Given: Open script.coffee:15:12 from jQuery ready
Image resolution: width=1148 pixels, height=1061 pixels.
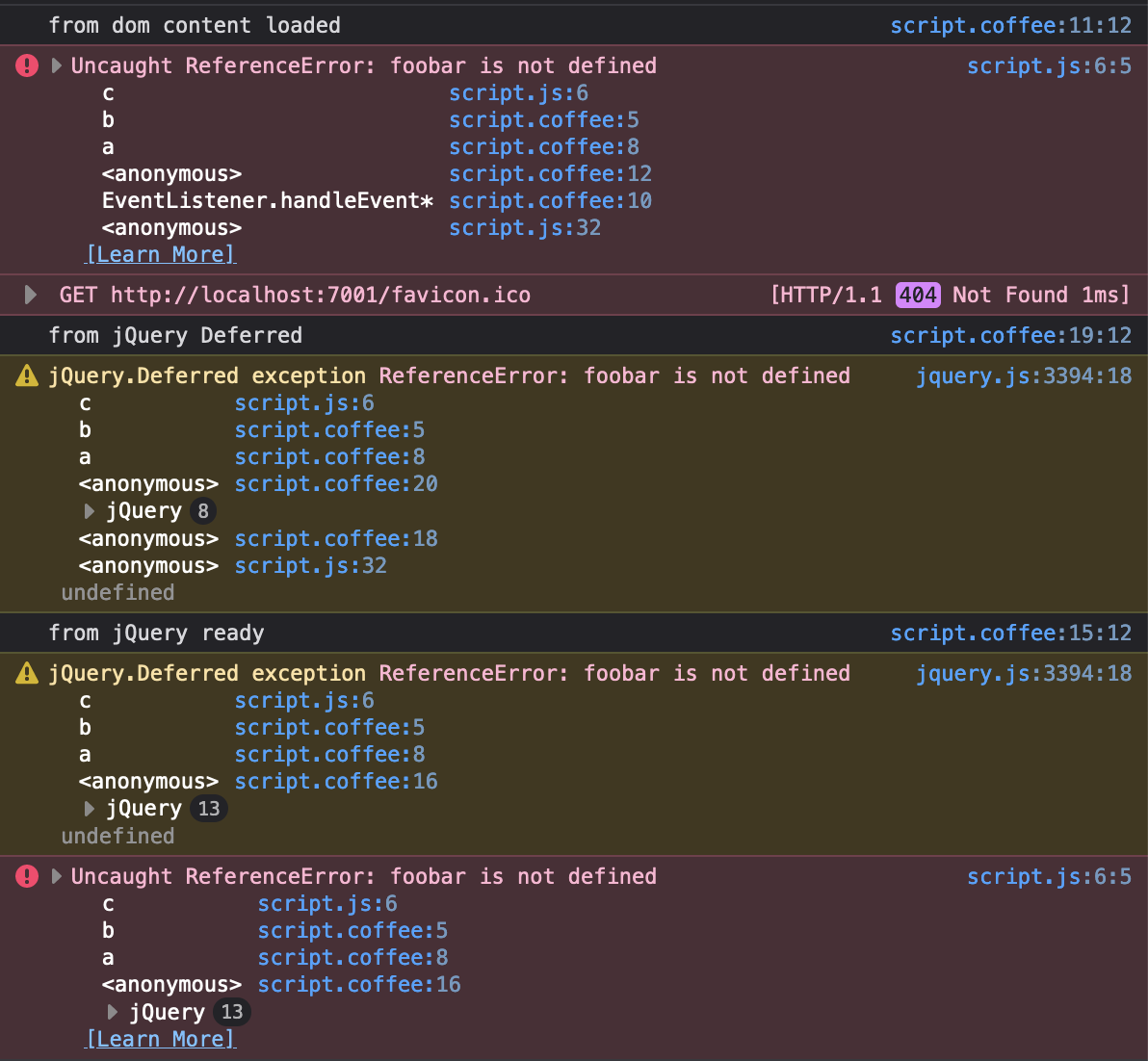Looking at the screenshot, I should (1011, 633).
